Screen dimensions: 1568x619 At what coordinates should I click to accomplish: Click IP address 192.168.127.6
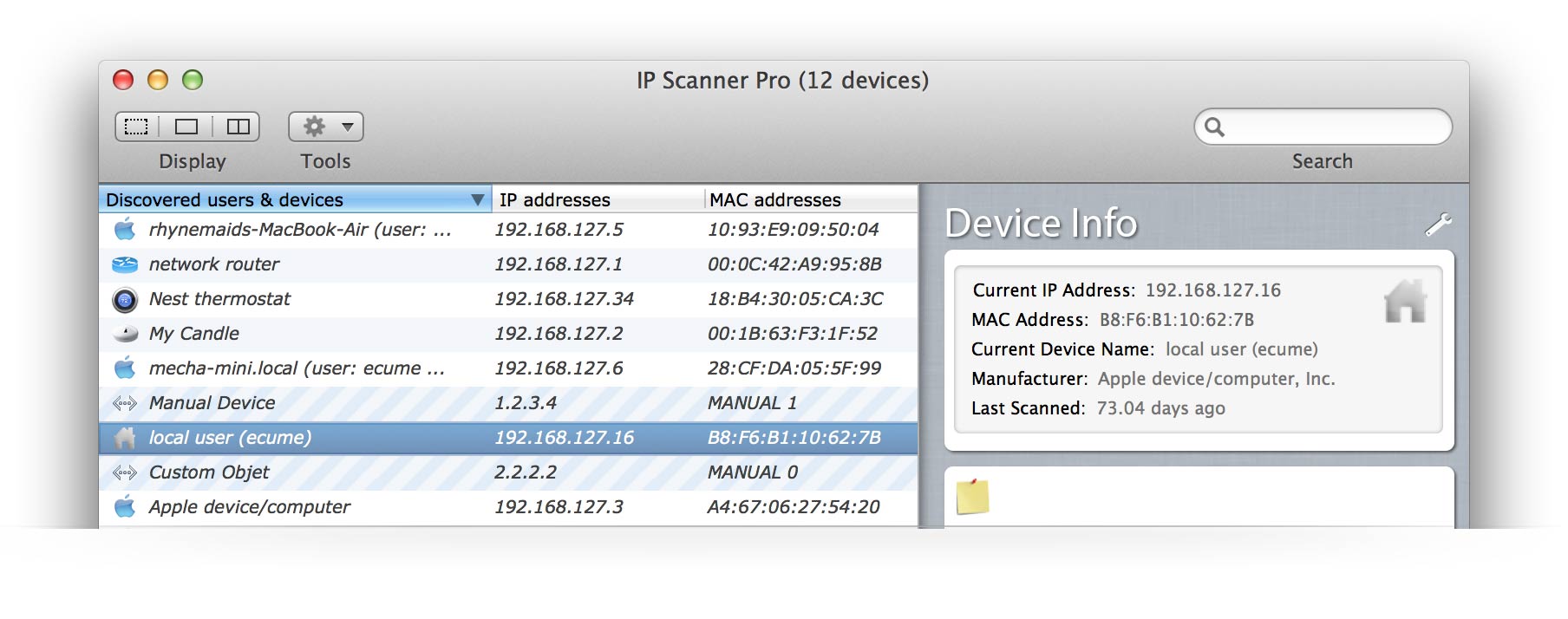[559, 368]
